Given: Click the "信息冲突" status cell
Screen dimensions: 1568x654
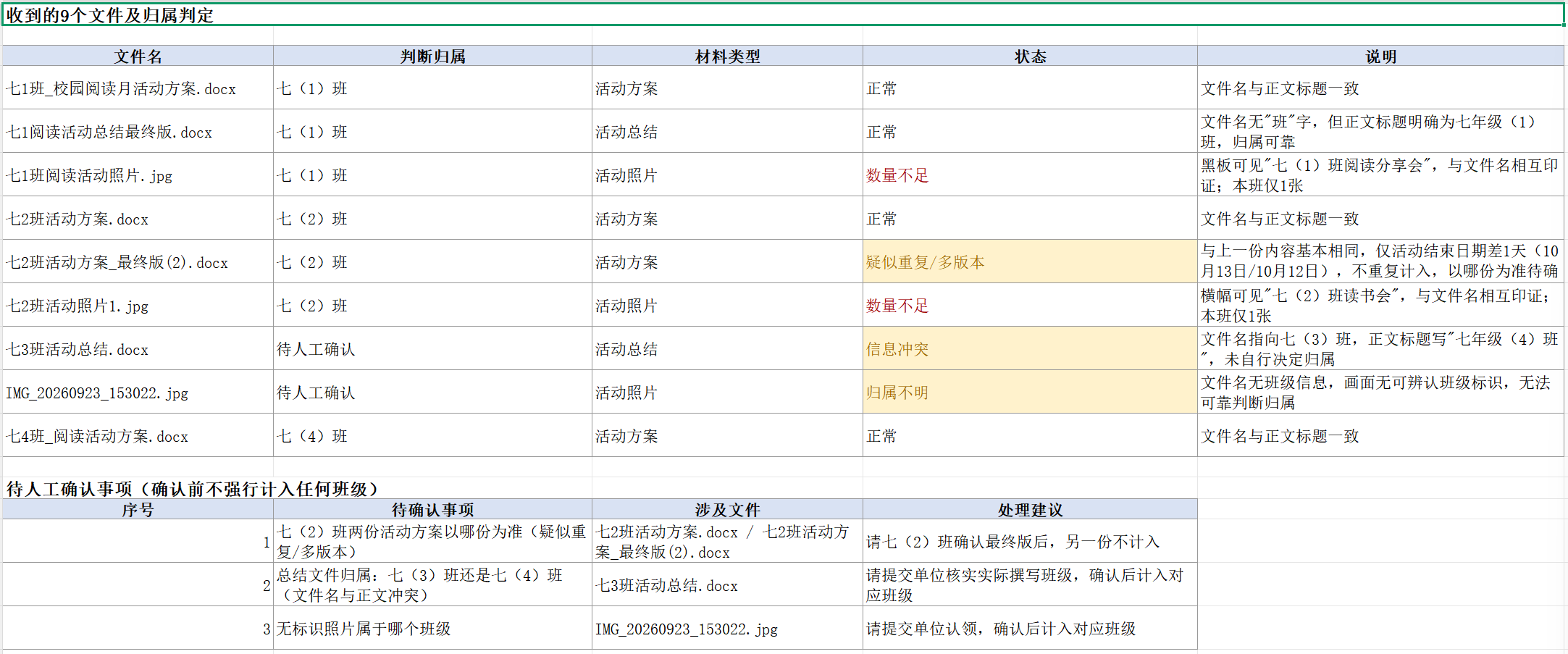Looking at the screenshot, I should pos(1030,348).
